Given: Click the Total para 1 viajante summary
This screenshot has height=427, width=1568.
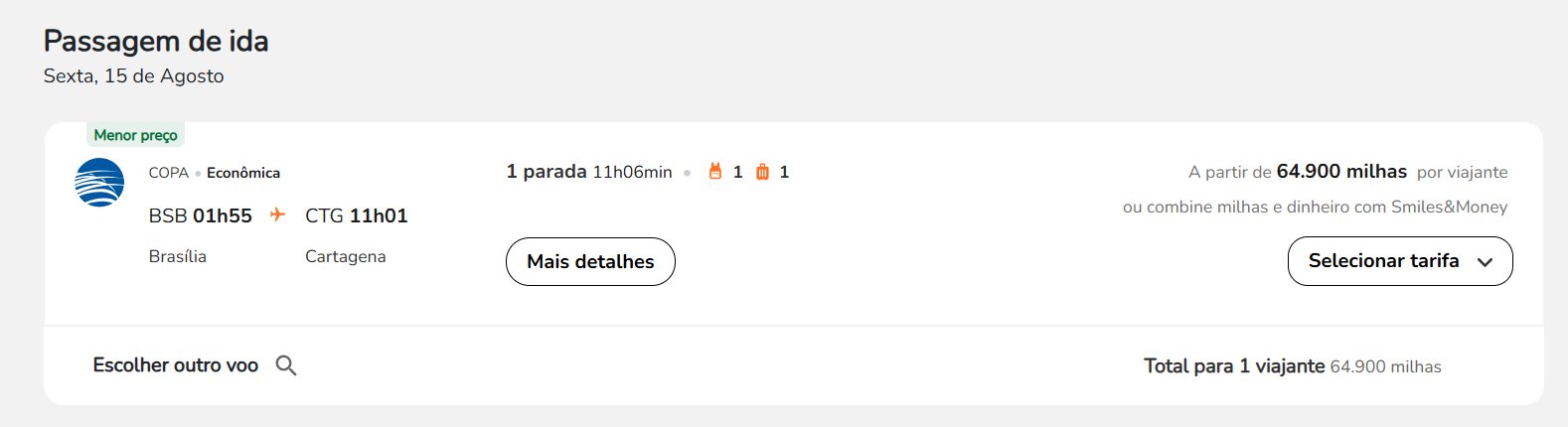Looking at the screenshot, I should click(1234, 366).
